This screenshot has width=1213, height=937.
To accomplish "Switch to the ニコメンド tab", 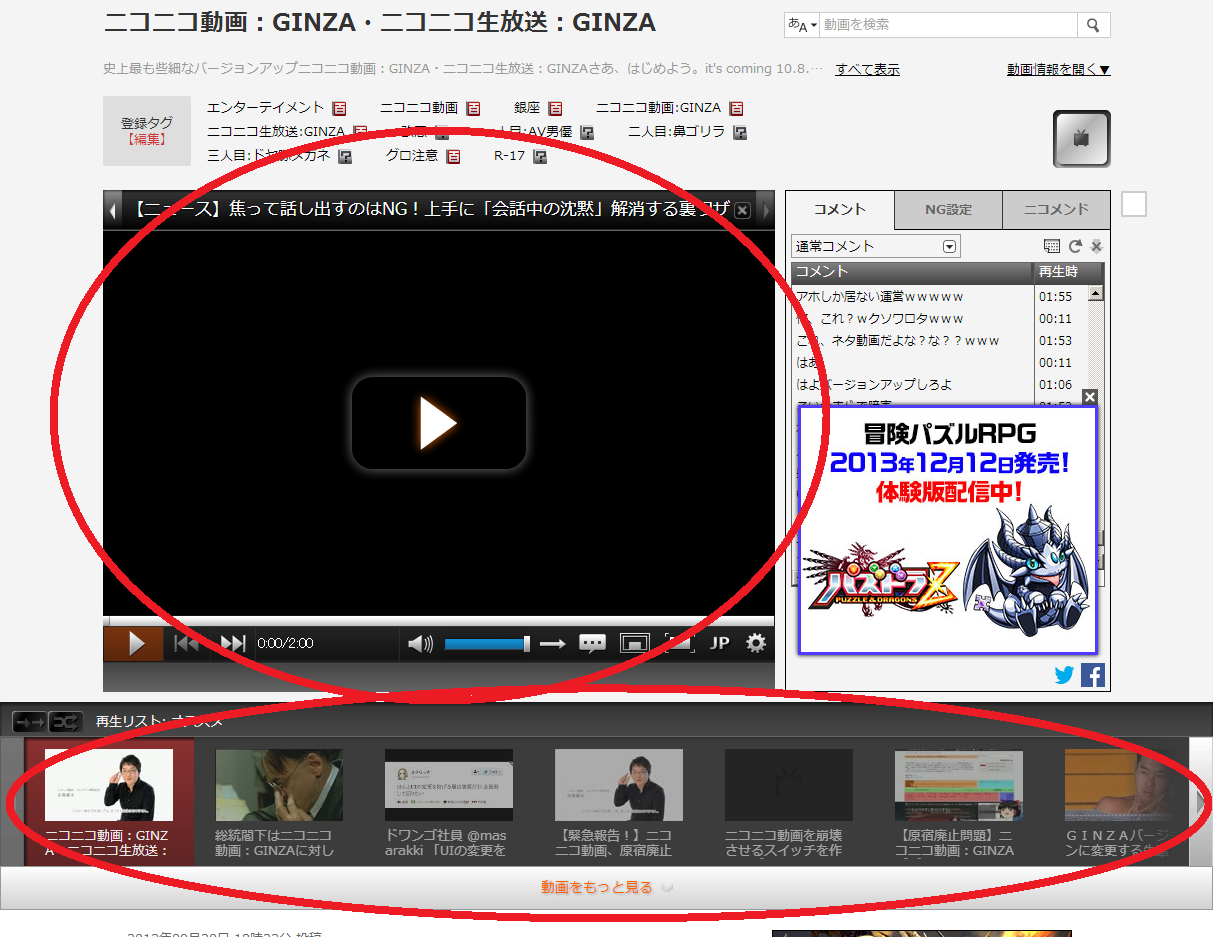I will (x=1056, y=209).
